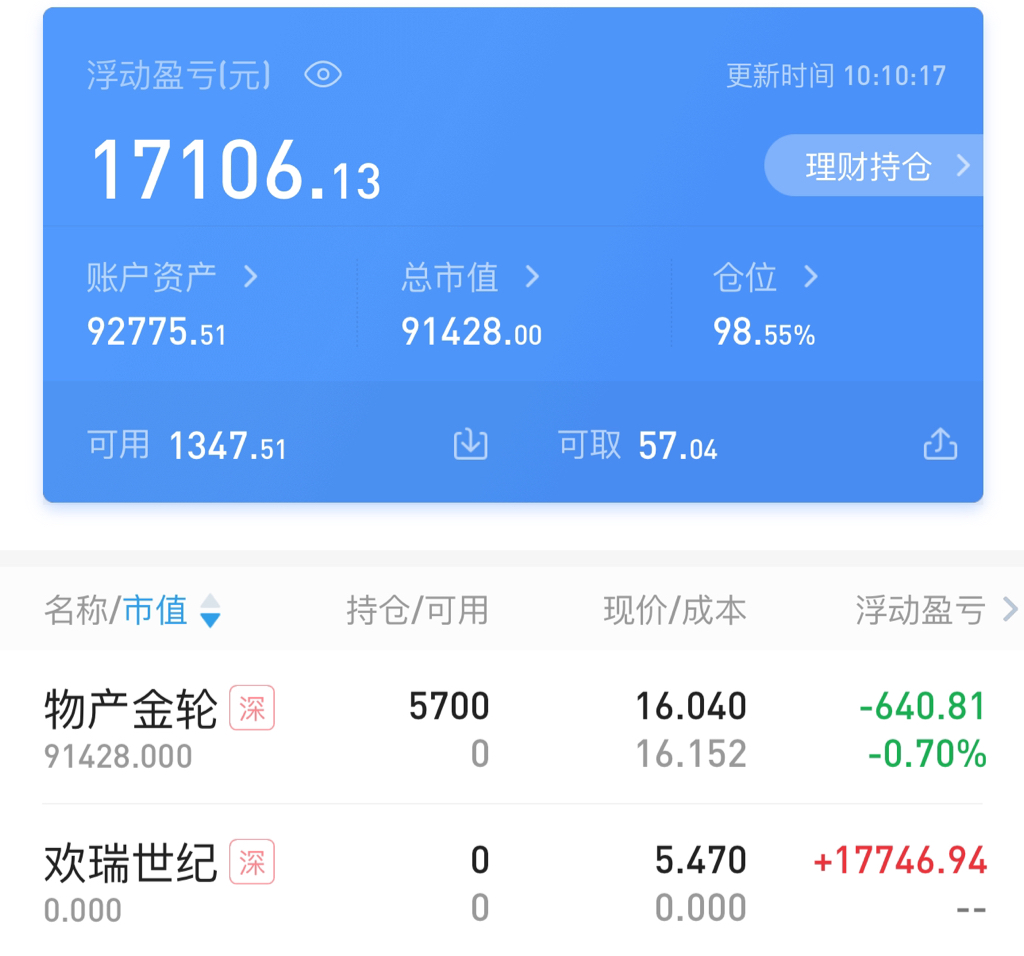The image size is (1024, 956).
Task: Click the 浮动盈亏 column chevron
Action: pyautogui.click(x=1010, y=610)
